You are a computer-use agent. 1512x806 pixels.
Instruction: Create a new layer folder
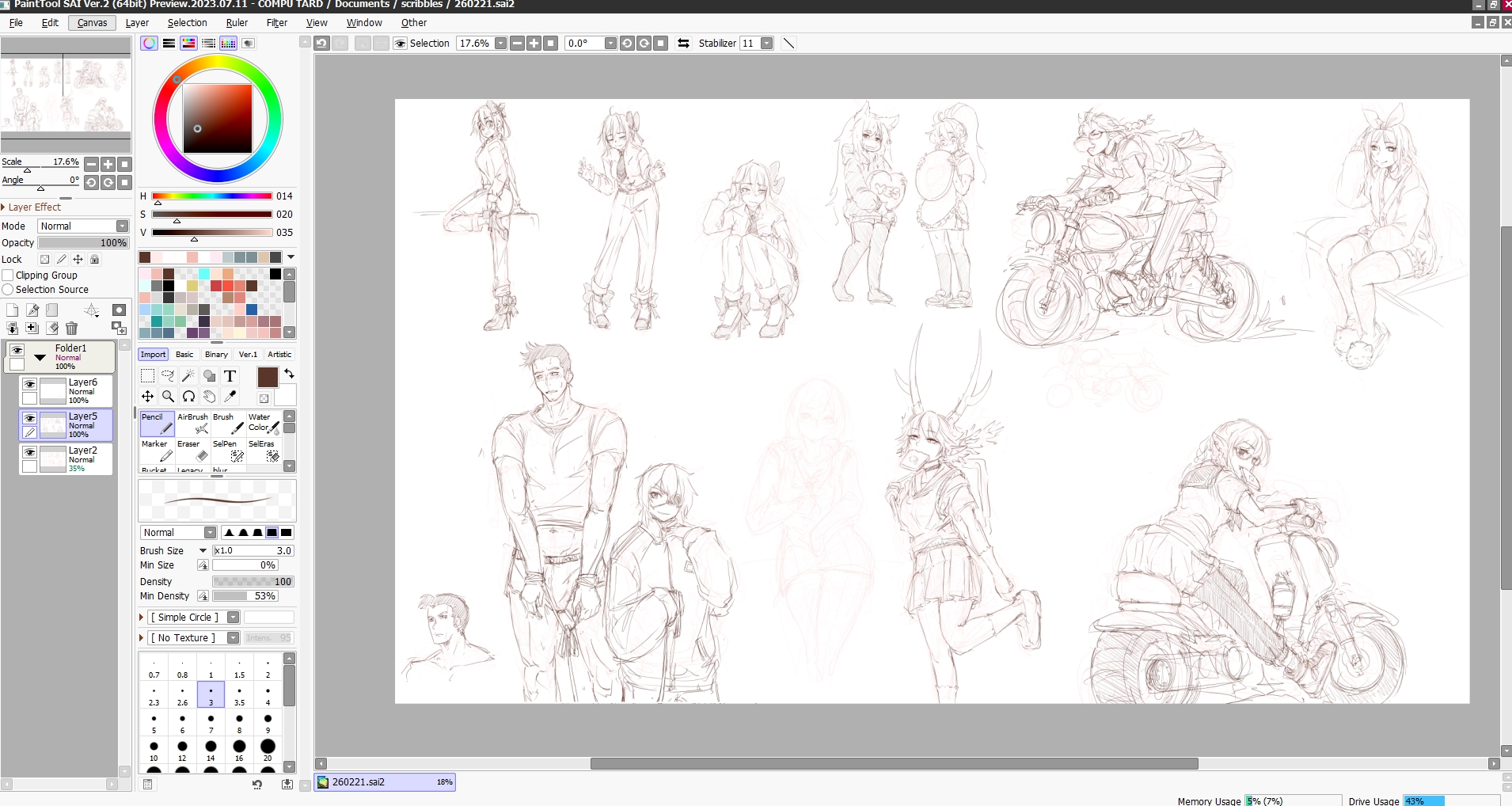(52, 310)
